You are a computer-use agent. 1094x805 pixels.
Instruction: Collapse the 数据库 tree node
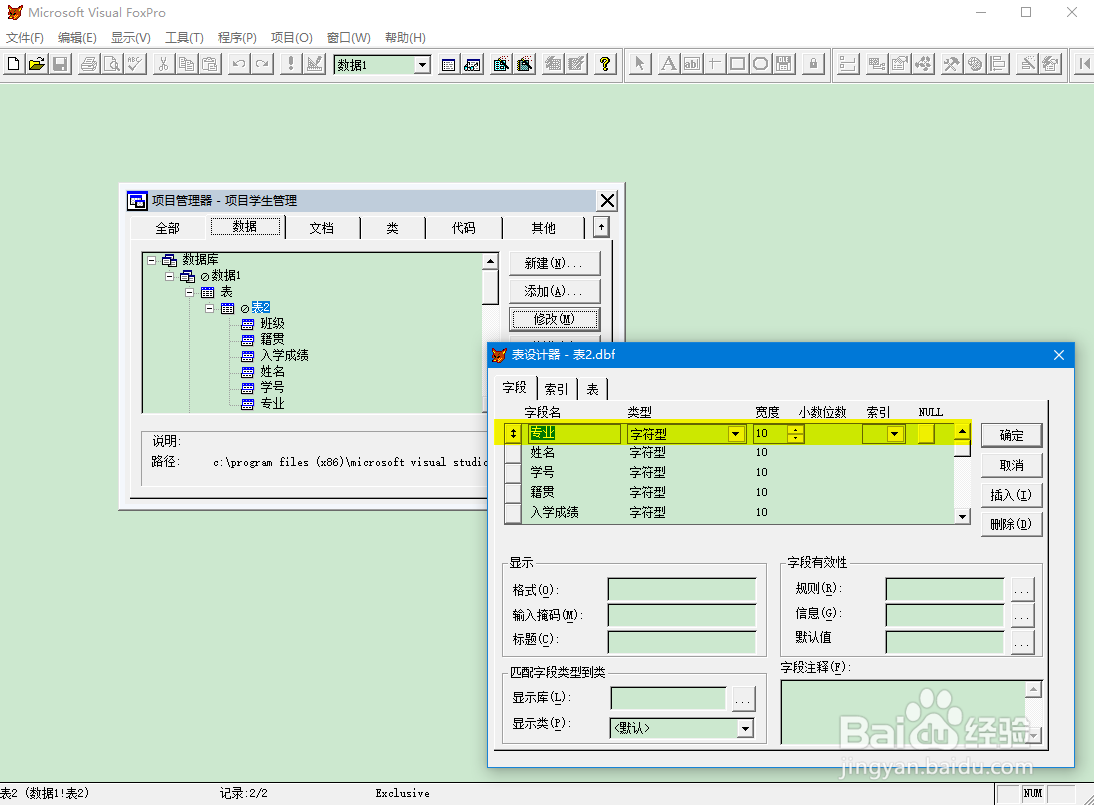[151, 259]
